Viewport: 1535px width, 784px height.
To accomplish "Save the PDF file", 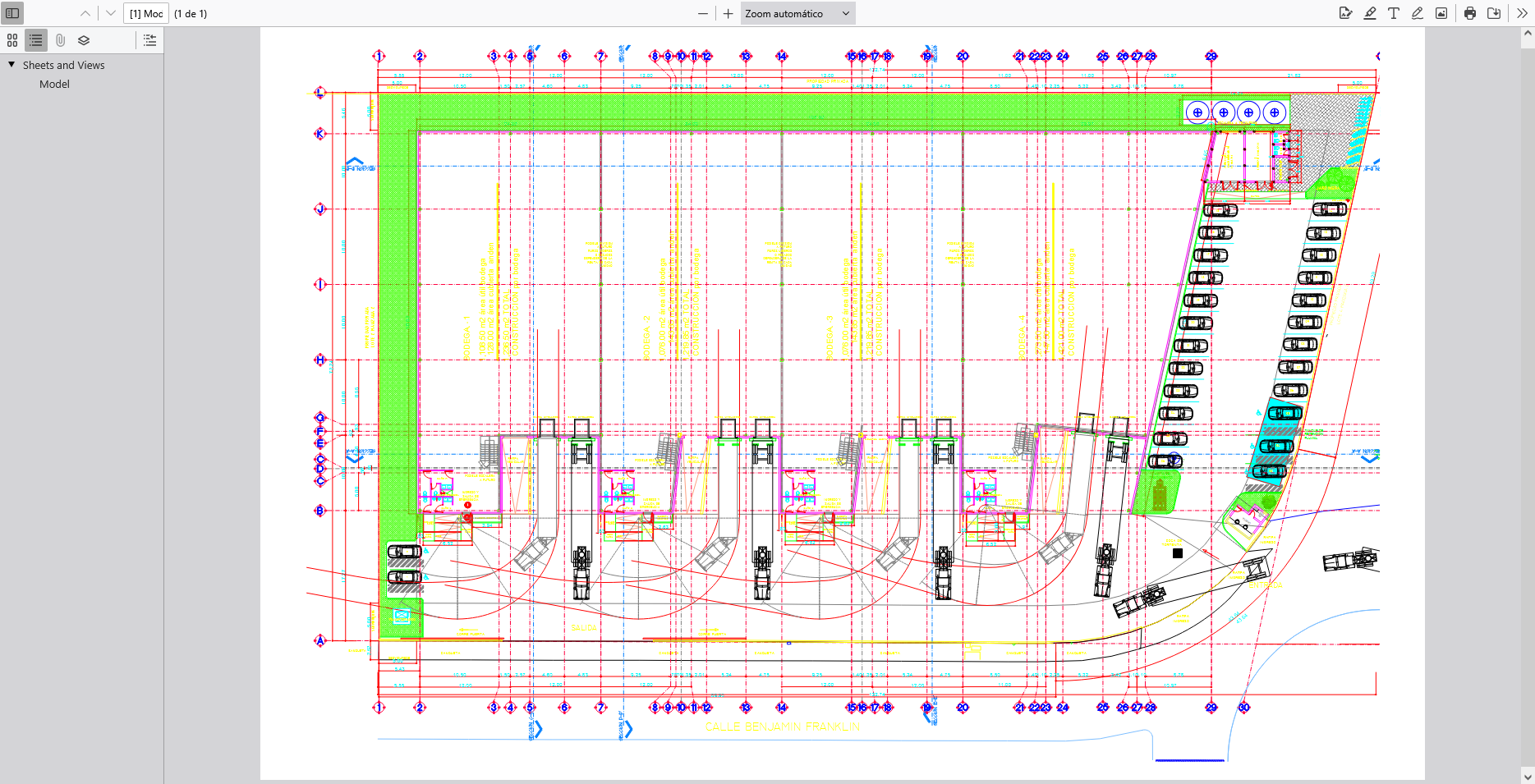I will tap(1494, 13).
